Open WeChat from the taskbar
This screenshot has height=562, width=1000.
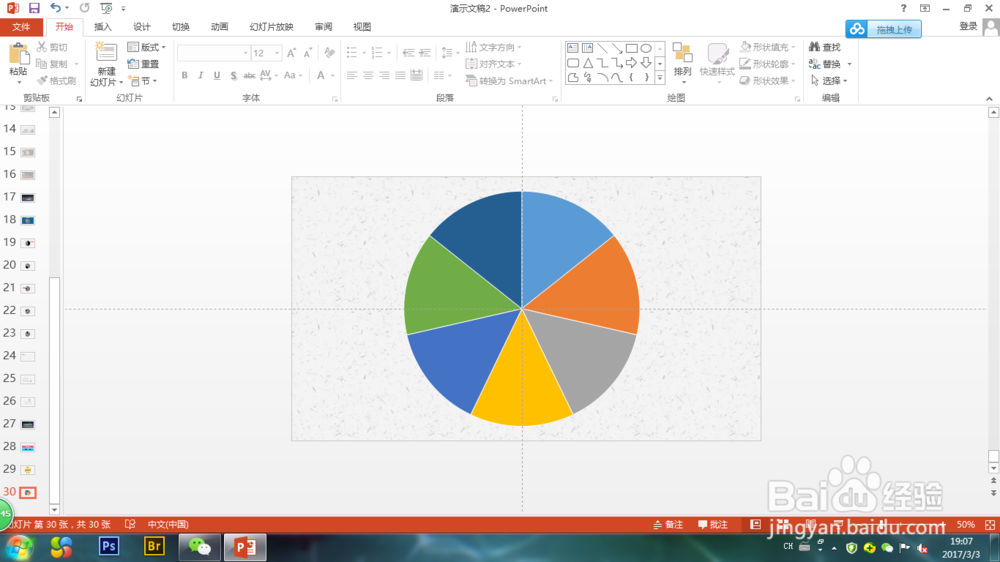[200, 547]
